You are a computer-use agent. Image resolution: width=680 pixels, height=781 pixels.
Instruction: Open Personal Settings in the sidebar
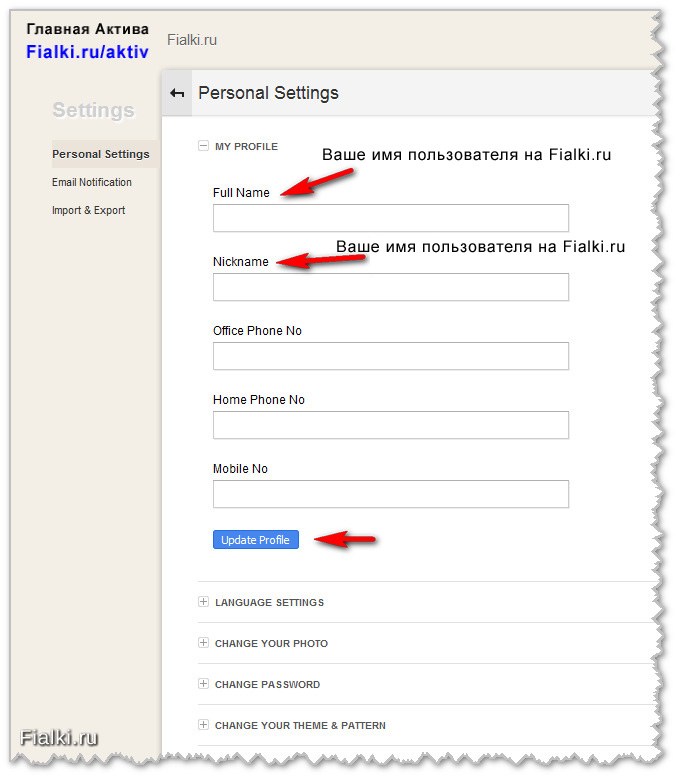101,154
